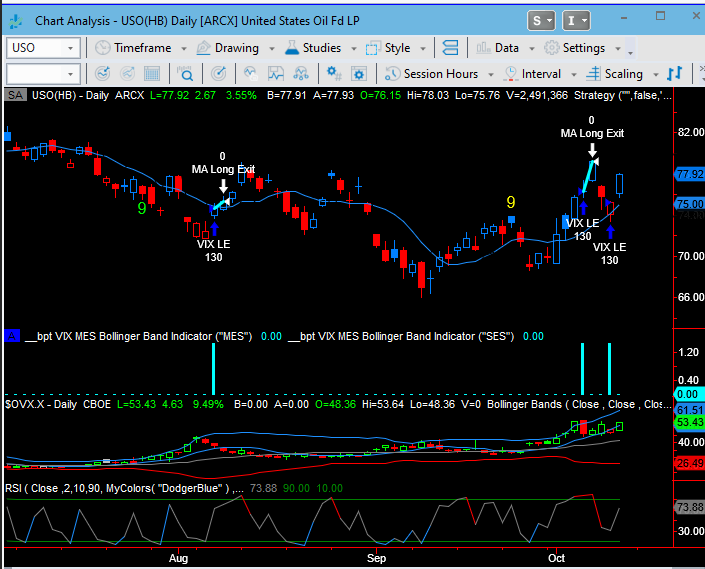
Task: Open the Settings menu
Action: 575,48
